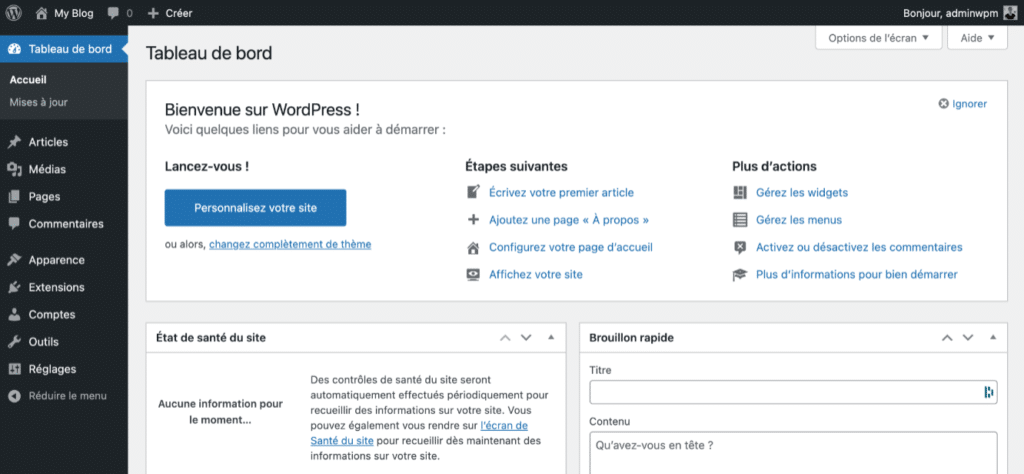
Task: Click the Médias sidebar icon
Action: click(x=14, y=170)
